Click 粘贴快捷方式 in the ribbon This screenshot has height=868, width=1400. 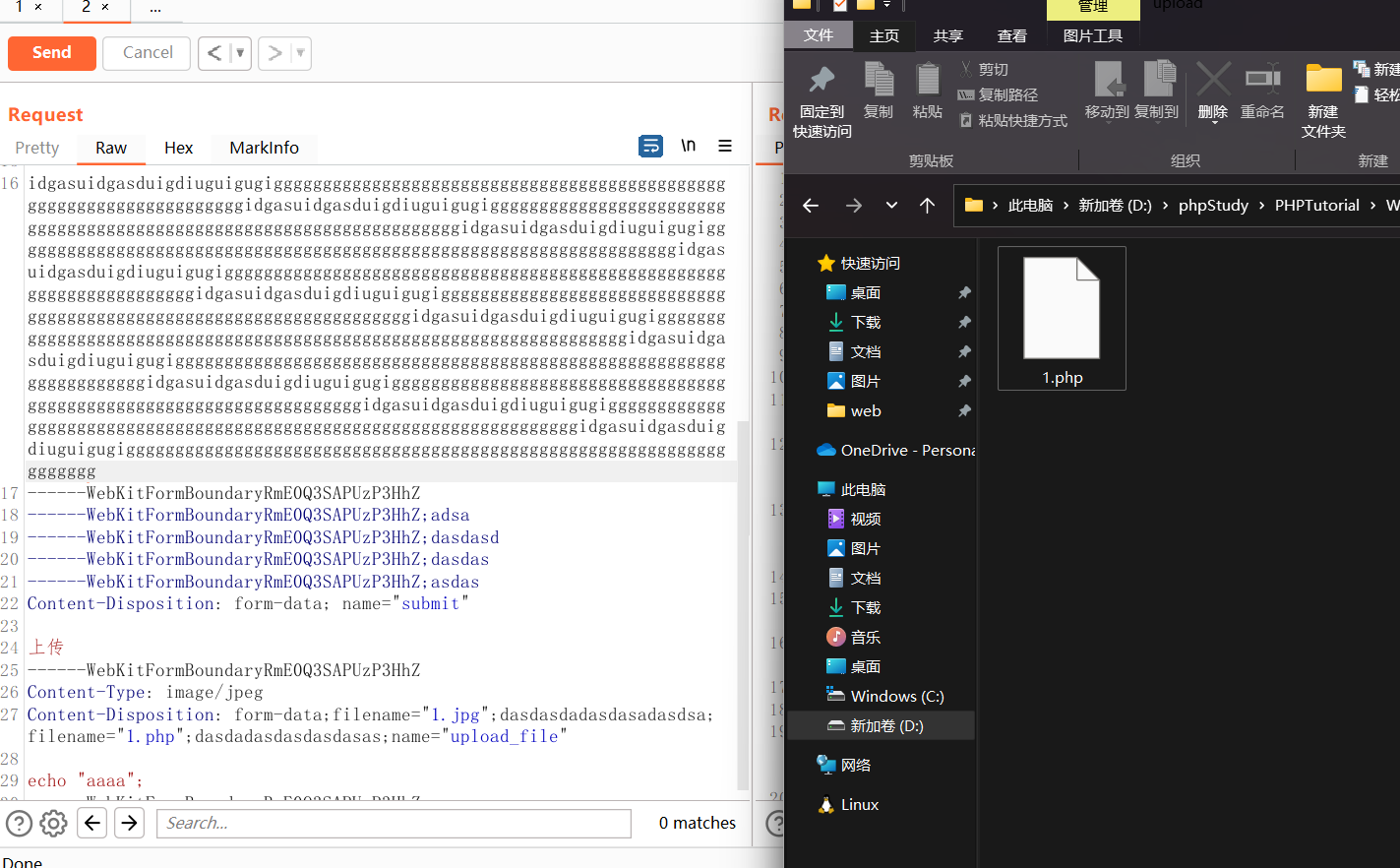[1012, 120]
